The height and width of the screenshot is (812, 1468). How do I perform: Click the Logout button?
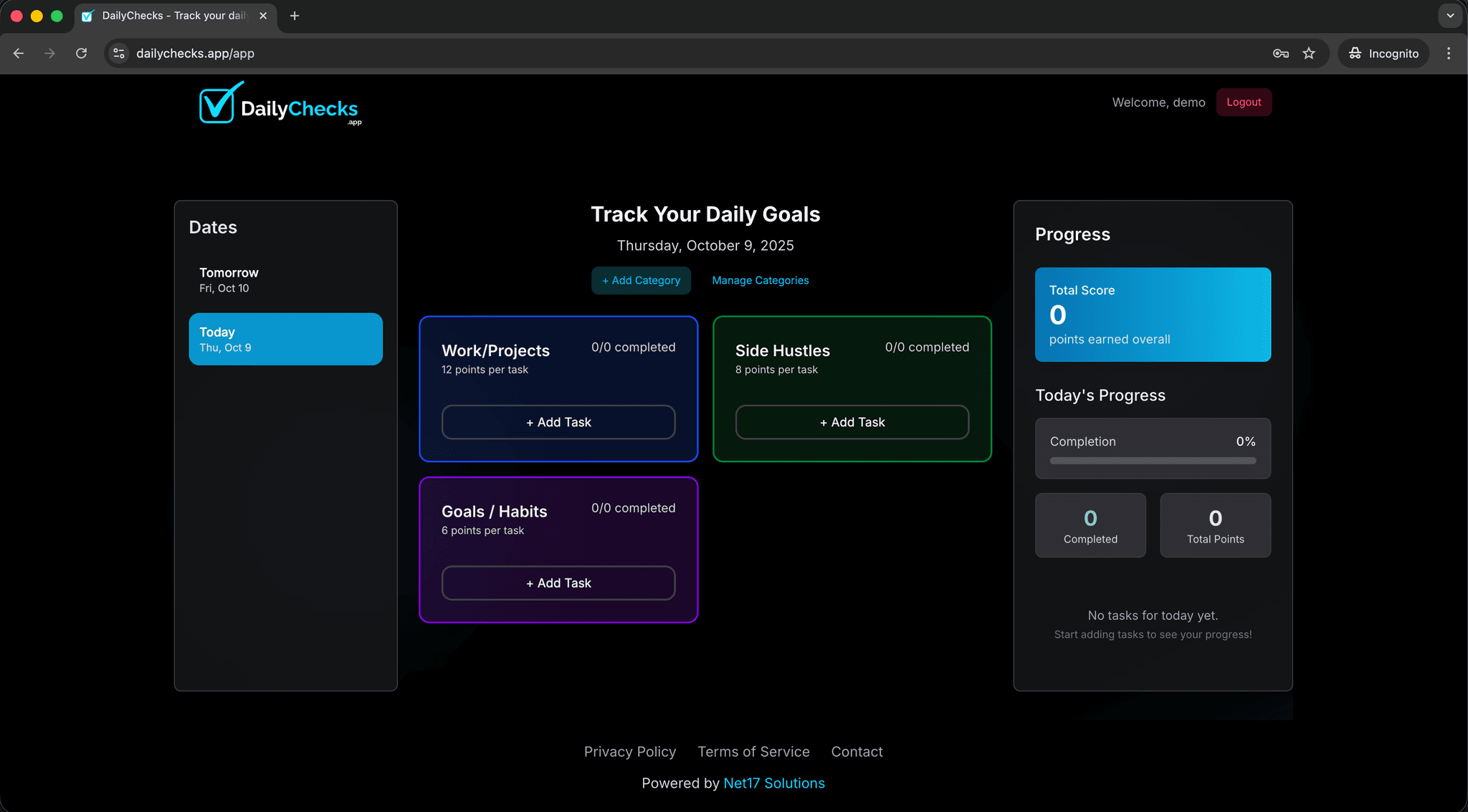pyautogui.click(x=1244, y=102)
